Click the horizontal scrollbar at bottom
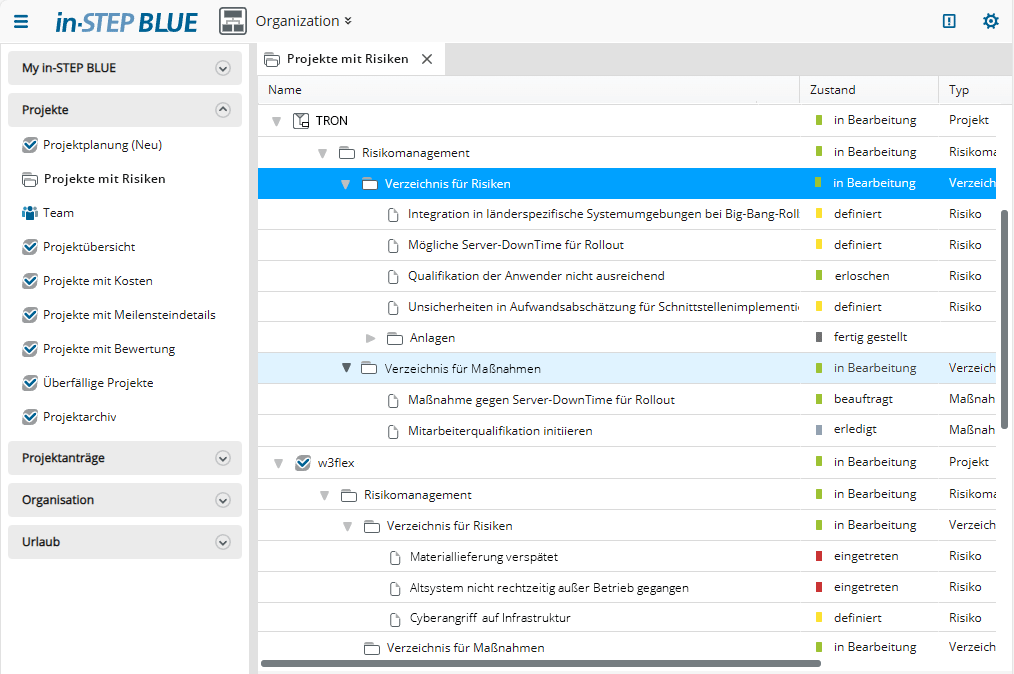The width and height of the screenshot is (1014, 674). click(540, 663)
